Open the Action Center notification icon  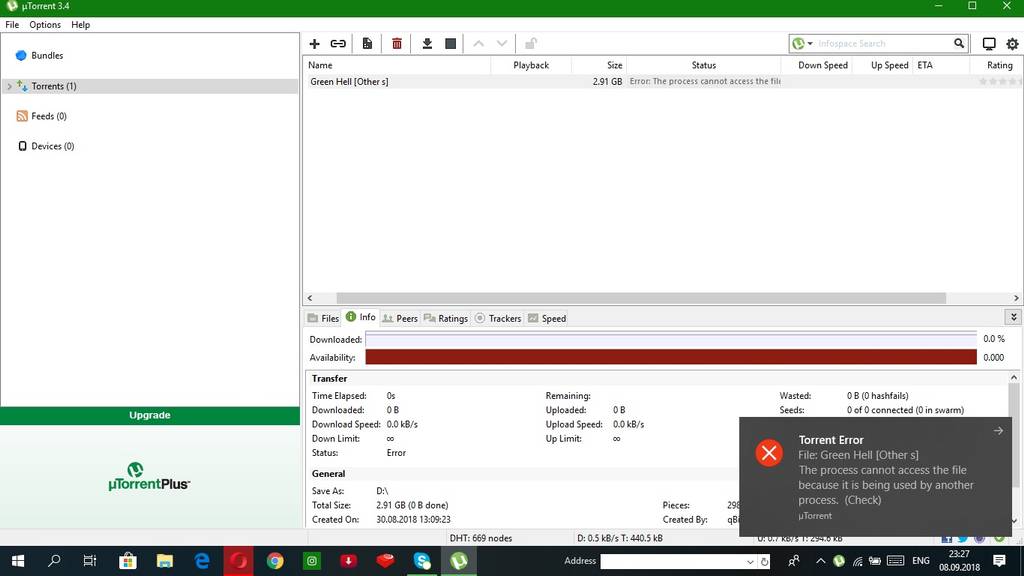999,561
